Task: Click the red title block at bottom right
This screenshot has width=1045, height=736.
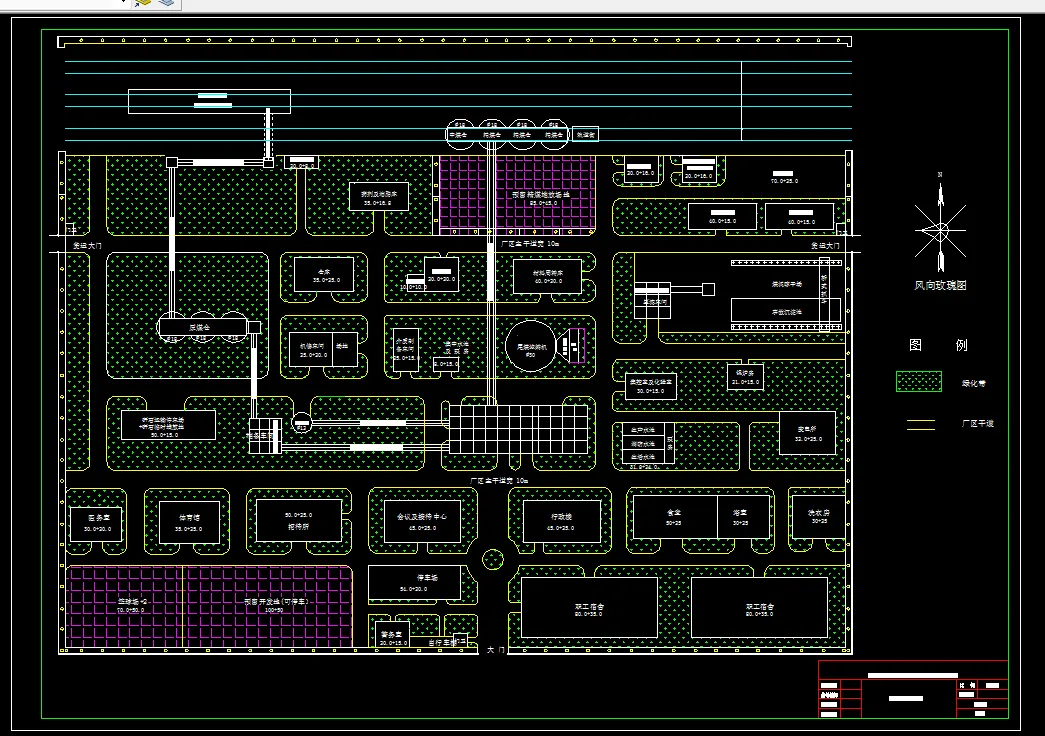Action: coord(913,689)
